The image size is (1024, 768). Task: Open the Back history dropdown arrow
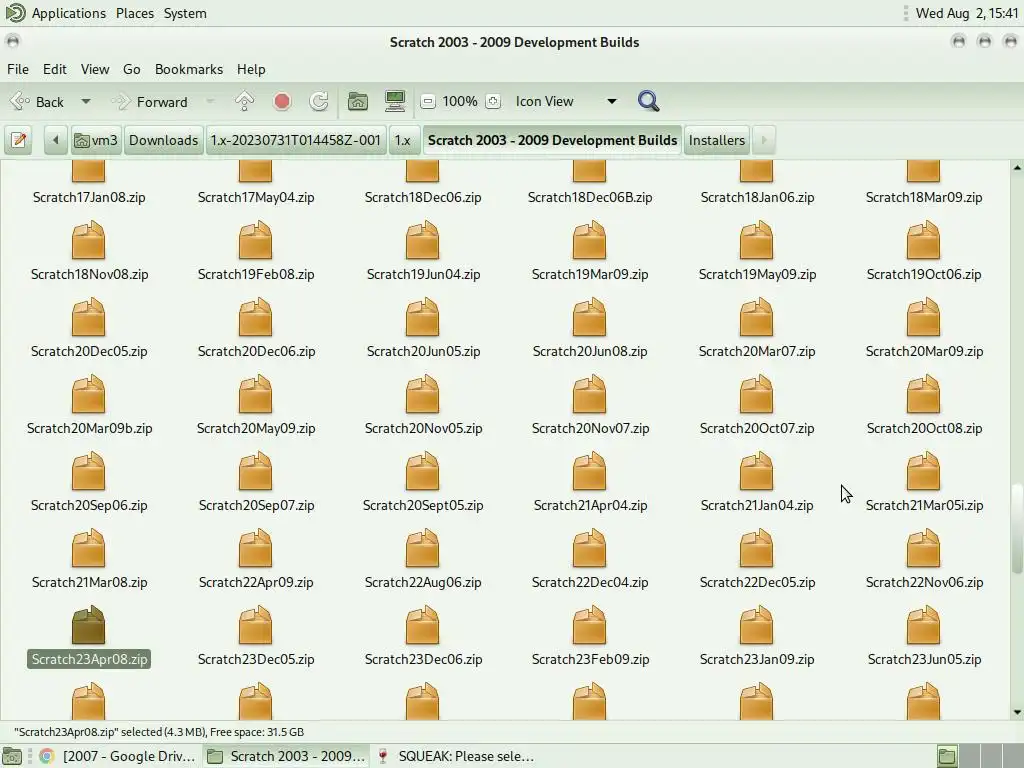[86, 102]
